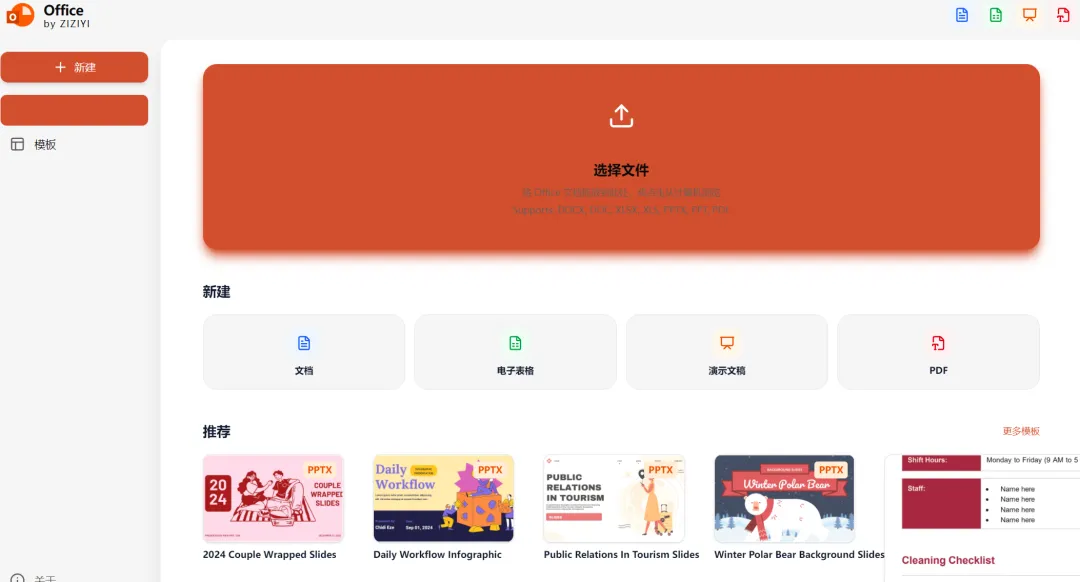Image resolution: width=1080 pixels, height=582 pixels.
Task: Click the orange presentation icon in top bar
Action: pos(1029,15)
